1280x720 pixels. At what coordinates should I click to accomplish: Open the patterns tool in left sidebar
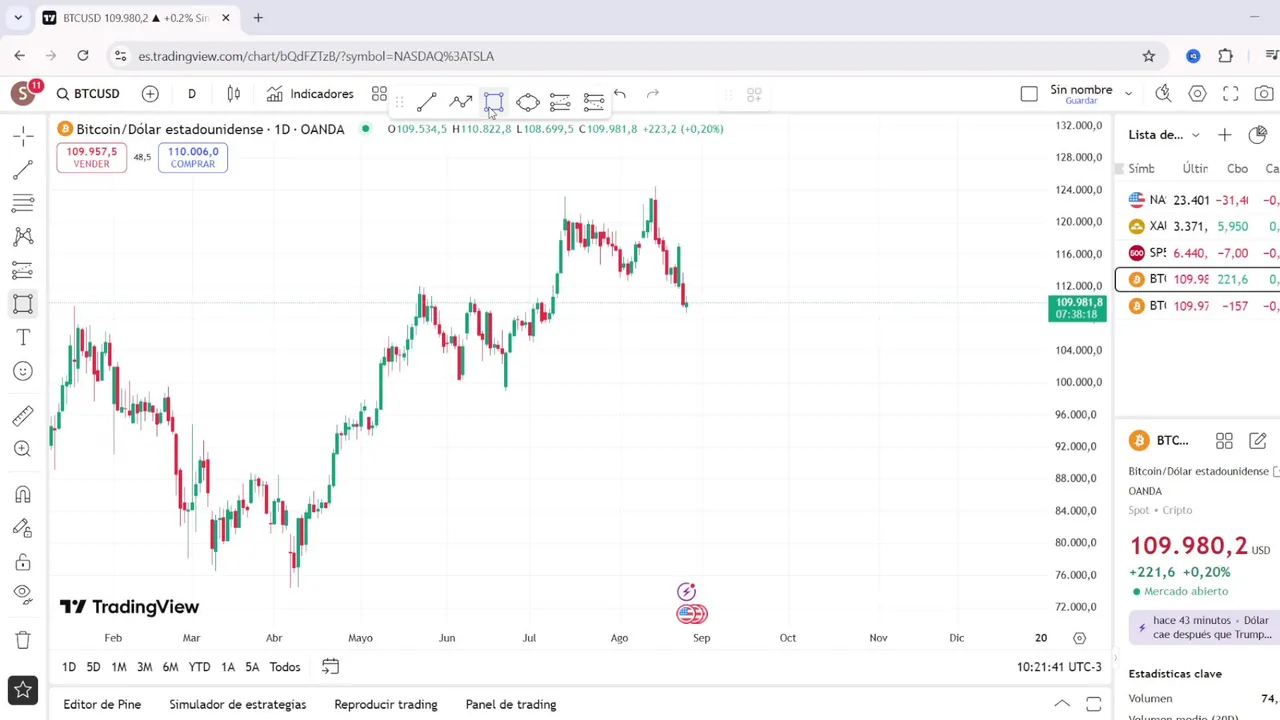click(23, 237)
